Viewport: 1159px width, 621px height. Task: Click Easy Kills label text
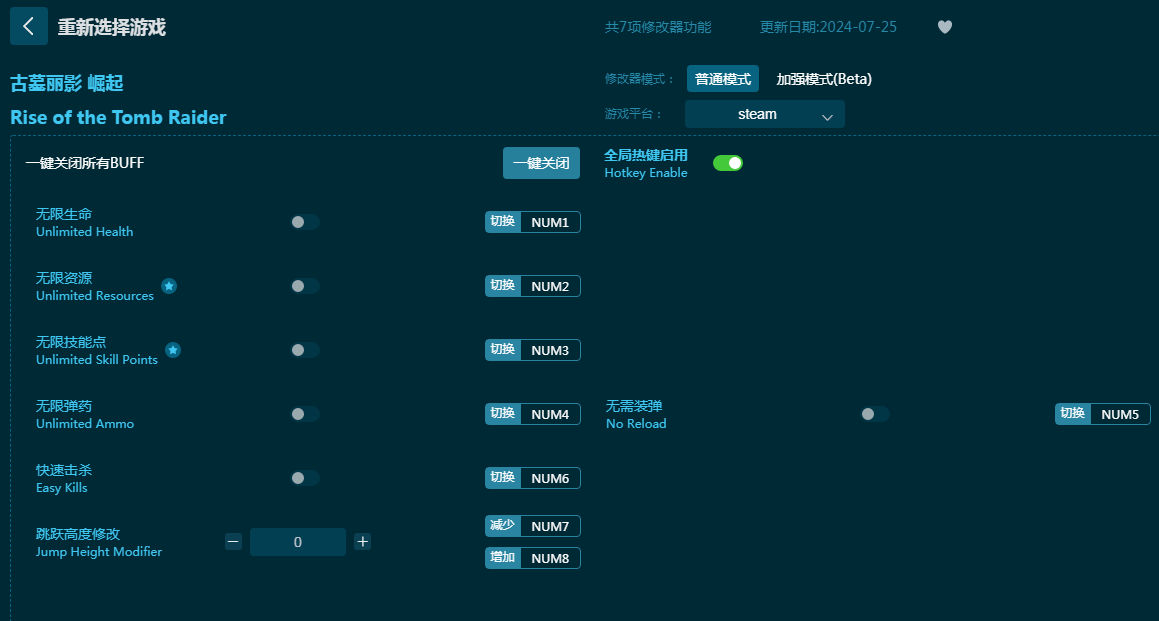(62, 488)
